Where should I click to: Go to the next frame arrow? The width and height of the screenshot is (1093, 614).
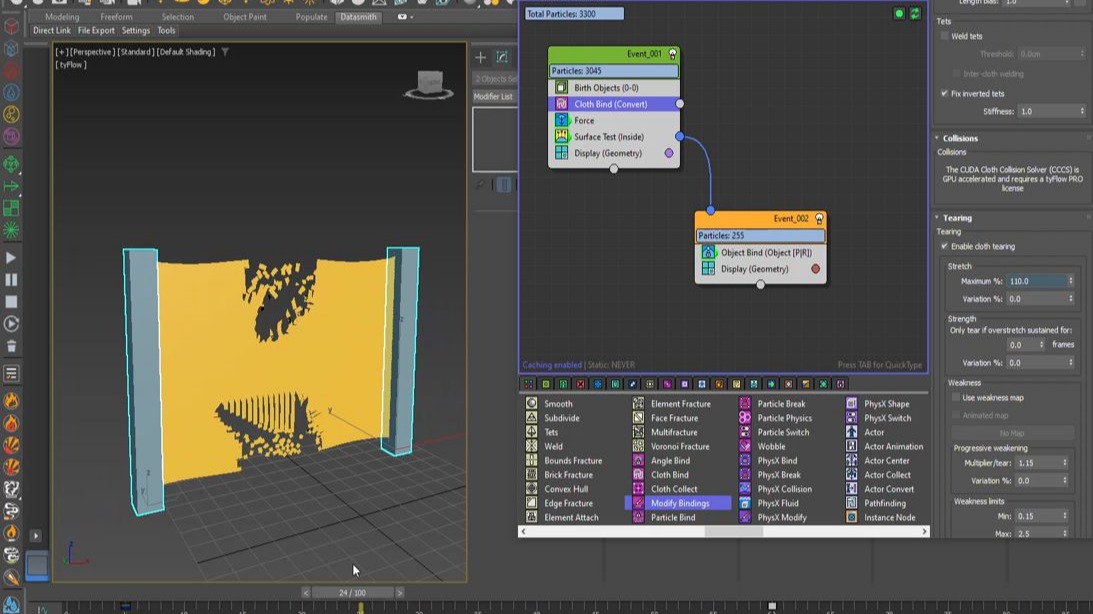tap(399, 593)
